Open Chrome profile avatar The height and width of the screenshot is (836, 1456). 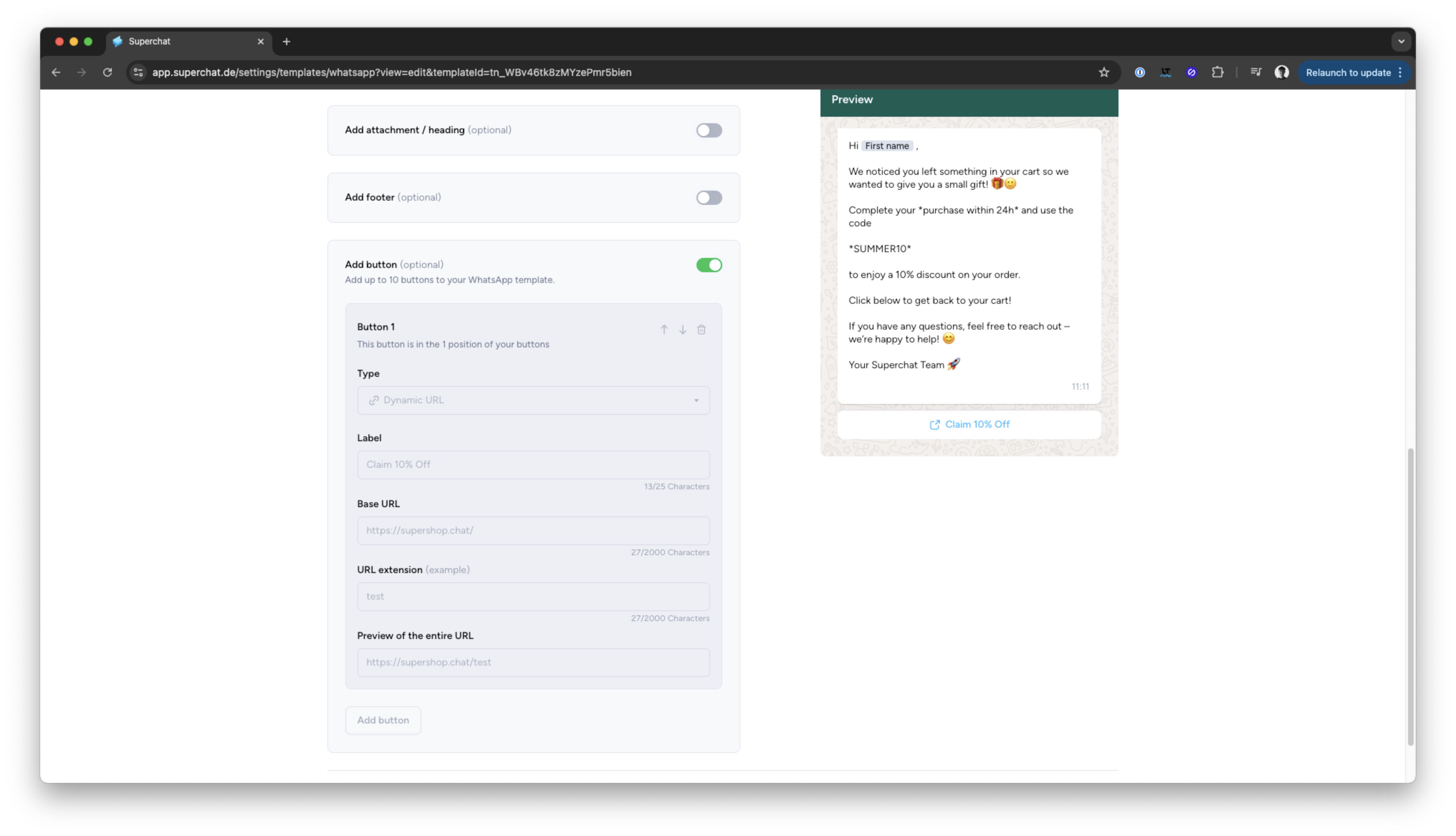pos(1282,72)
